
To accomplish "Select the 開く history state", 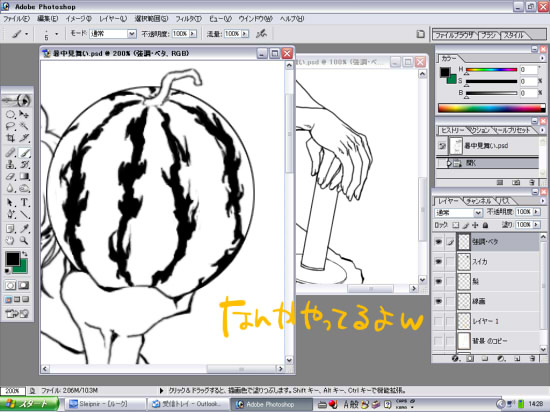I will pyautogui.click(x=488, y=163).
